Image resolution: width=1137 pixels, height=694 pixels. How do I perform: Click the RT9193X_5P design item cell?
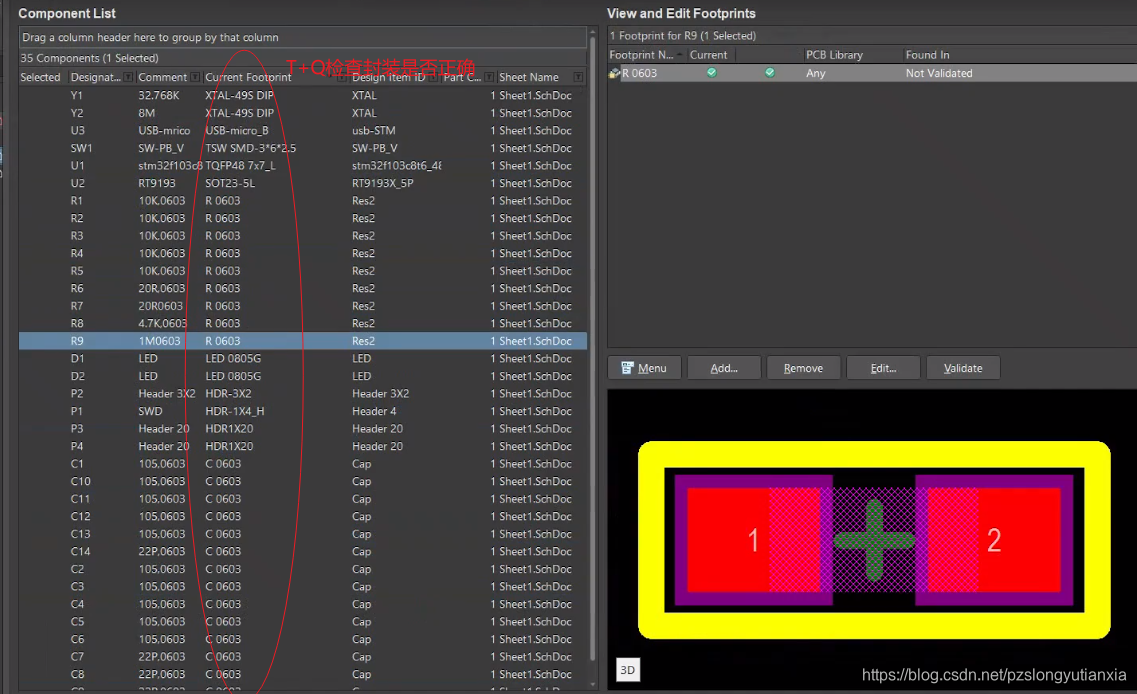[382, 183]
